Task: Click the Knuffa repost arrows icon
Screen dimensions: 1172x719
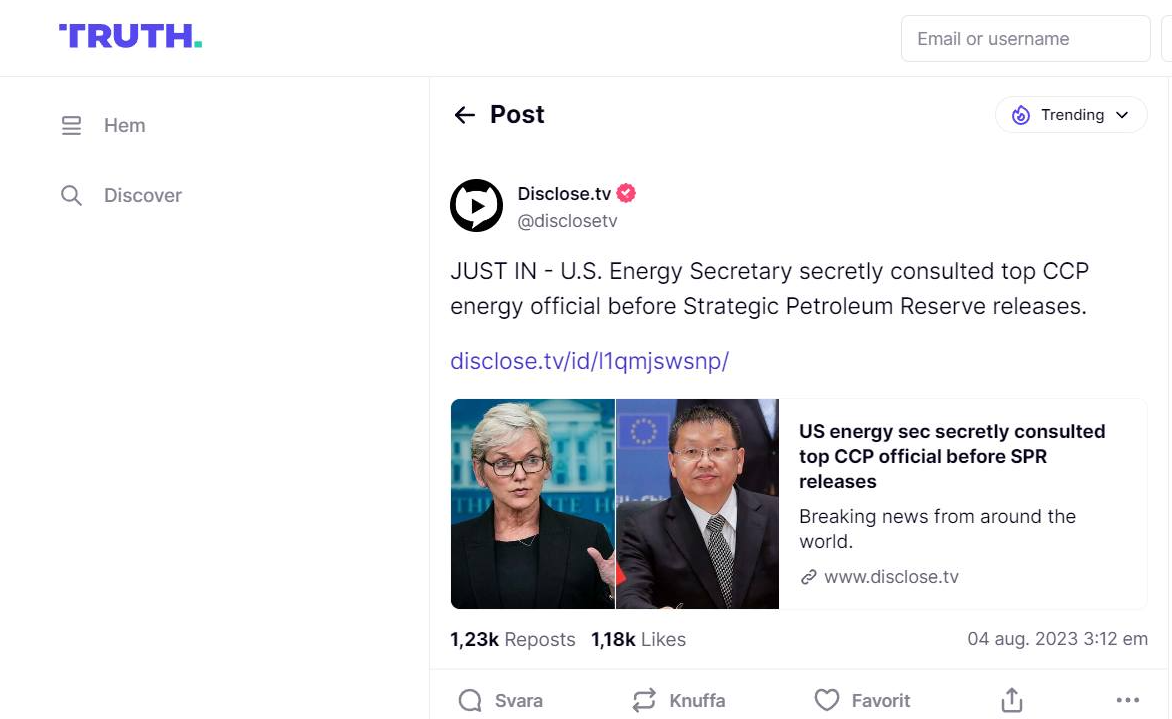Action: (x=645, y=700)
